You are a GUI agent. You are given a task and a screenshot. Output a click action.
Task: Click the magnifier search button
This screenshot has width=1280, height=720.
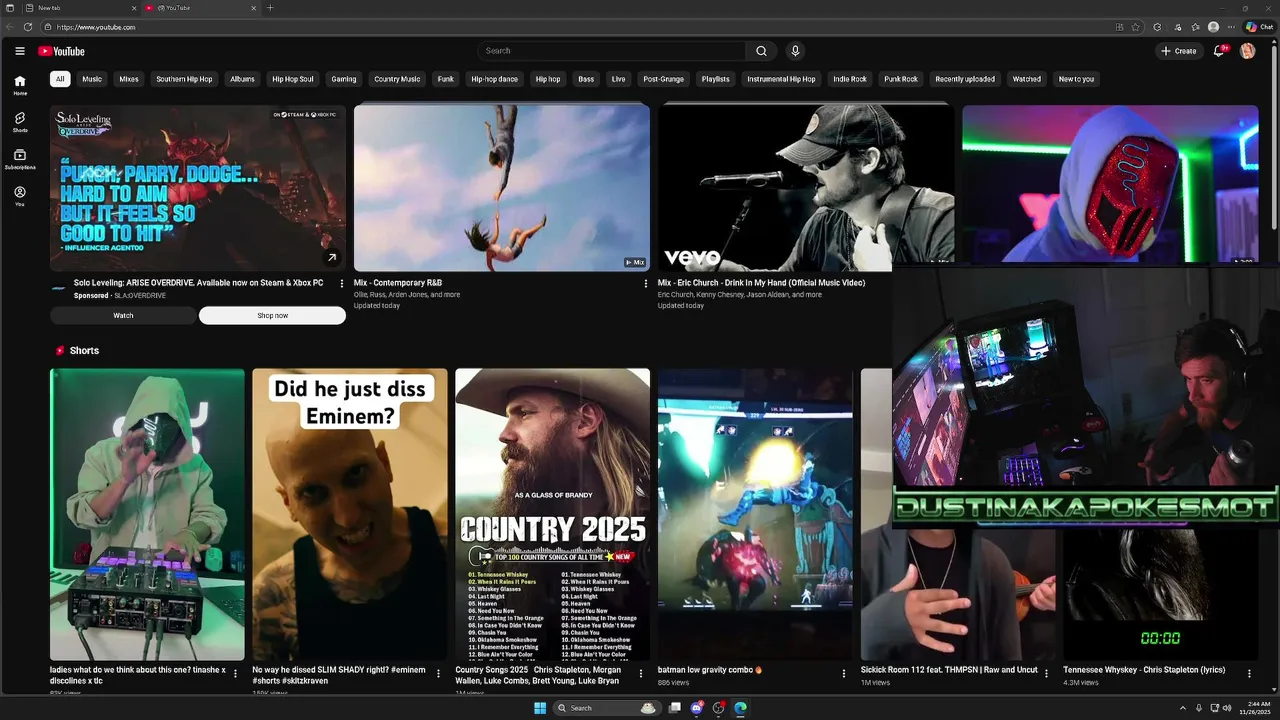click(x=761, y=51)
